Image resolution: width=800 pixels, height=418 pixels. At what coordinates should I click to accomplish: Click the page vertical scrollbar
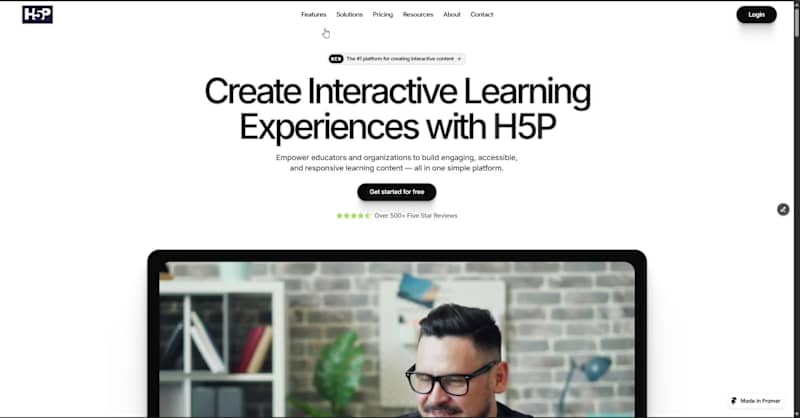coord(796,209)
